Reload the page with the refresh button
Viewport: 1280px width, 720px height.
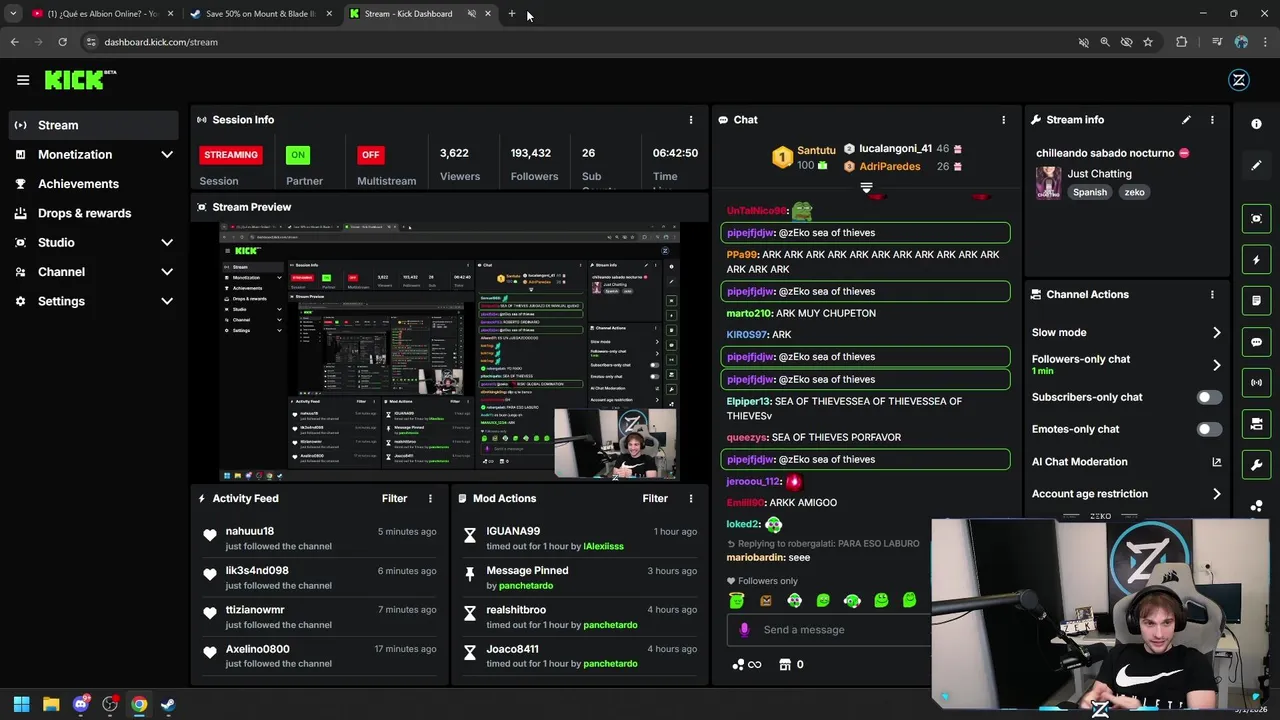pos(62,42)
